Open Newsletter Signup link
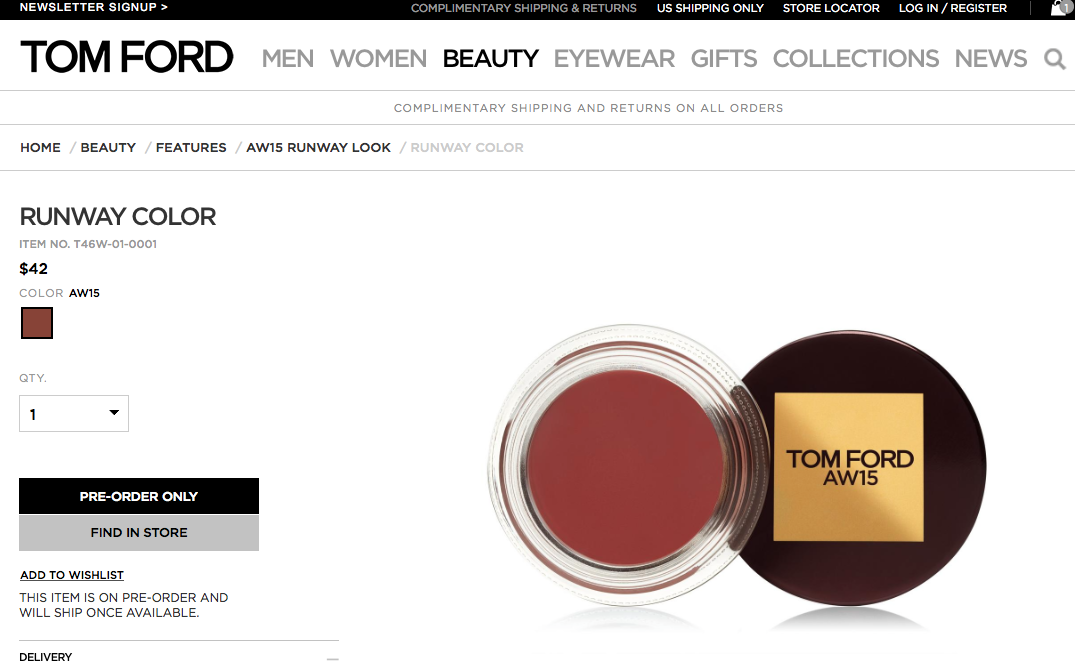The width and height of the screenshot is (1075, 670). click(x=94, y=8)
